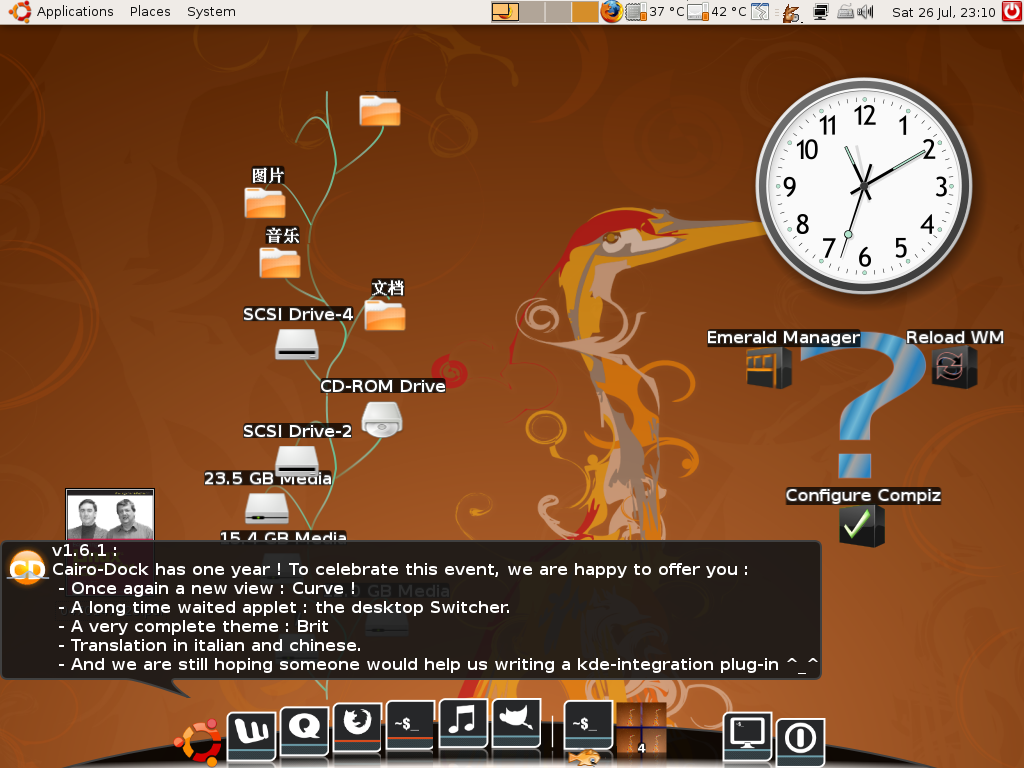Image resolution: width=1024 pixels, height=768 pixels.
Task: Open the SCSI Drive-4 icon
Action: click(x=297, y=344)
